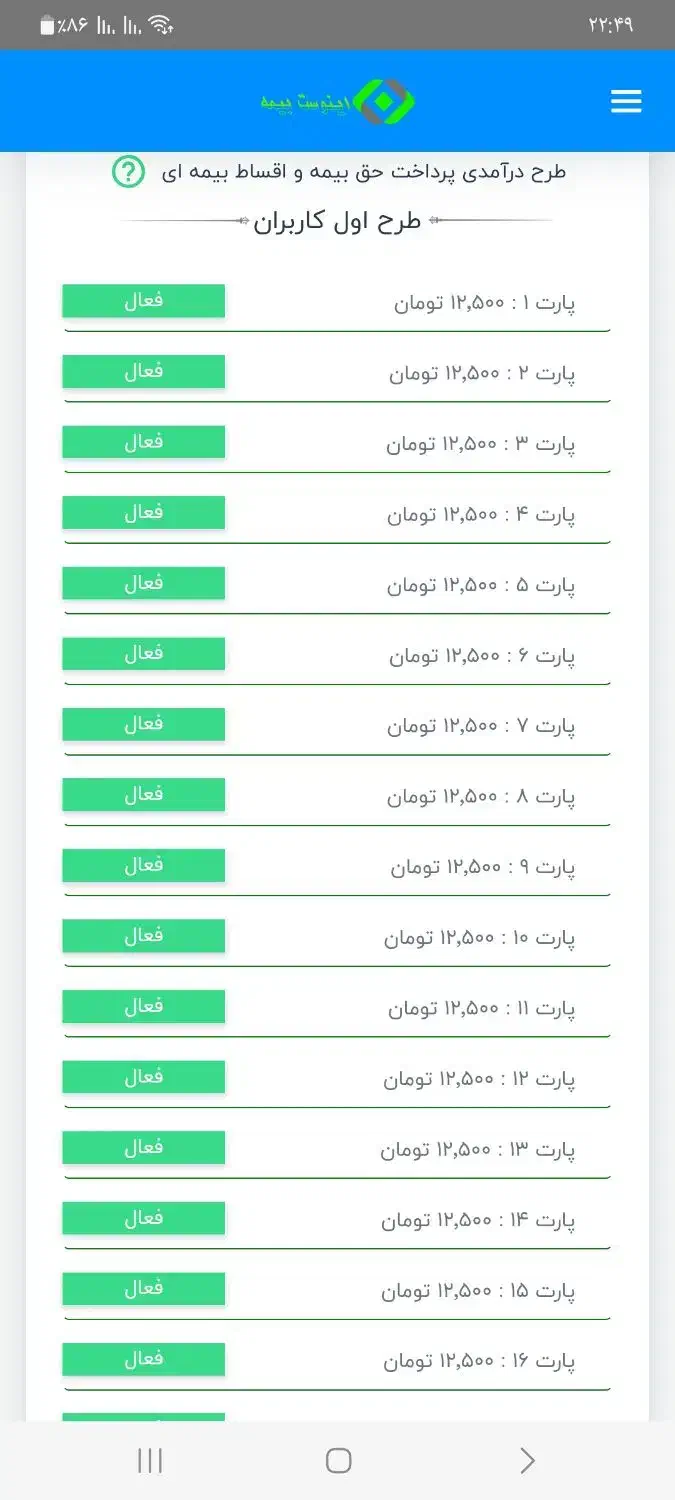Open the recent apps navigation button
The height and width of the screenshot is (1500, 675).
[148, 1460]
